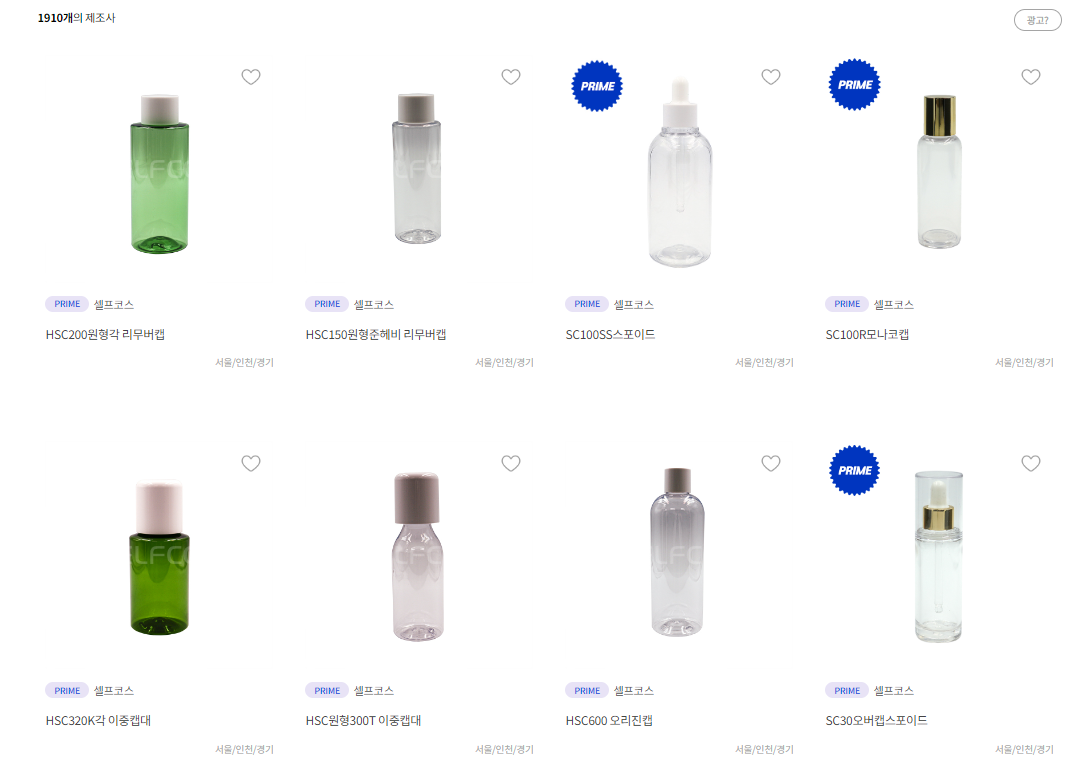Image resolution: width=1074 pixels, height=774 pixels.
Task: Open HSC원형300T 이중캡대 product title
Action: (x=363, y=721)
